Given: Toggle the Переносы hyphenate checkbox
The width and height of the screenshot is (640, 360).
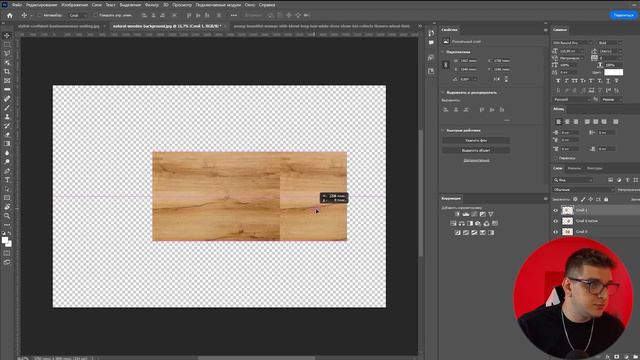Looking at the screenshot, I should (x=556, y=158).
